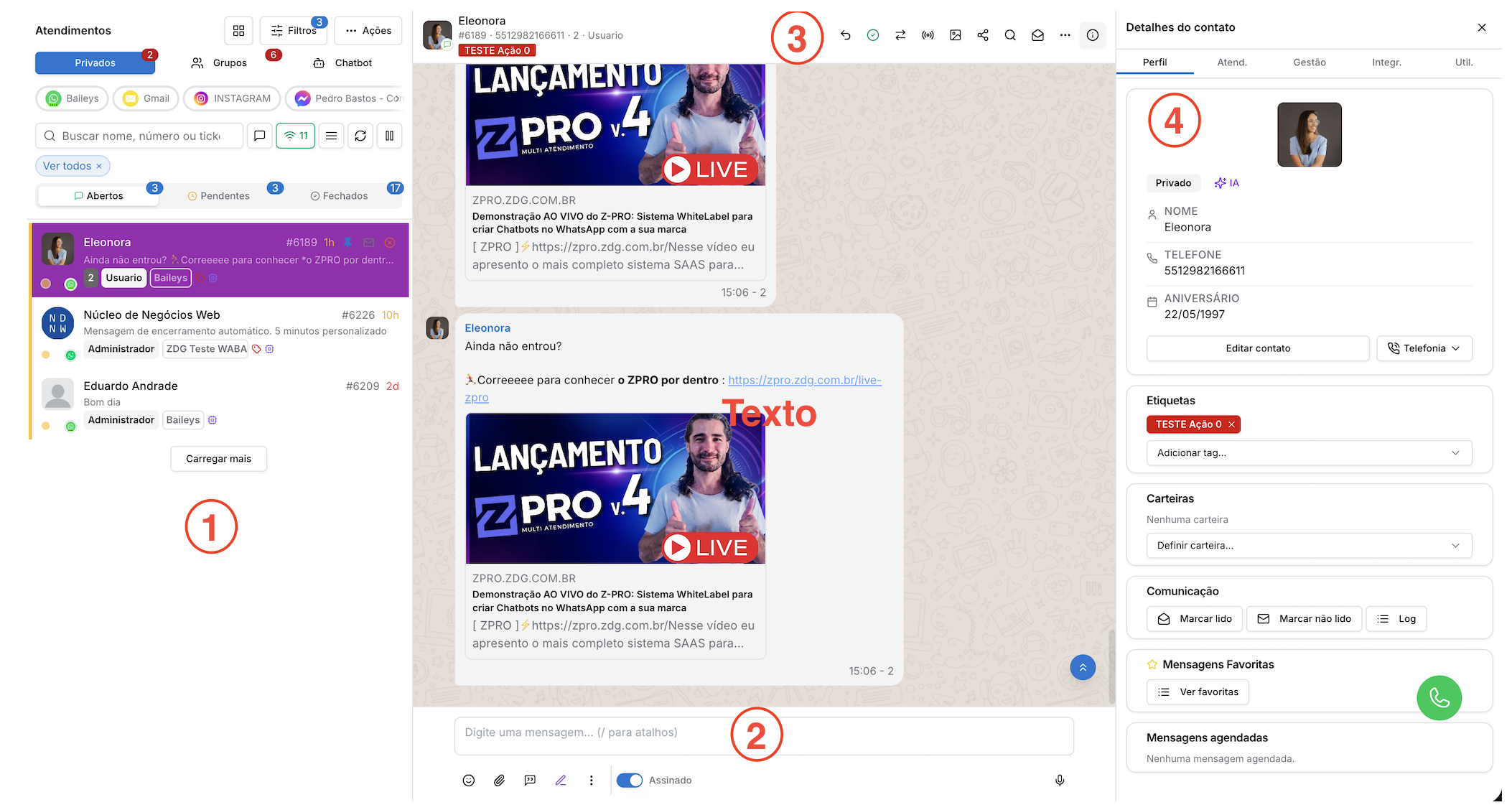The image size is (1512, 810).
Task: Open the Filtros panel
Action: [x=294, y=31]
